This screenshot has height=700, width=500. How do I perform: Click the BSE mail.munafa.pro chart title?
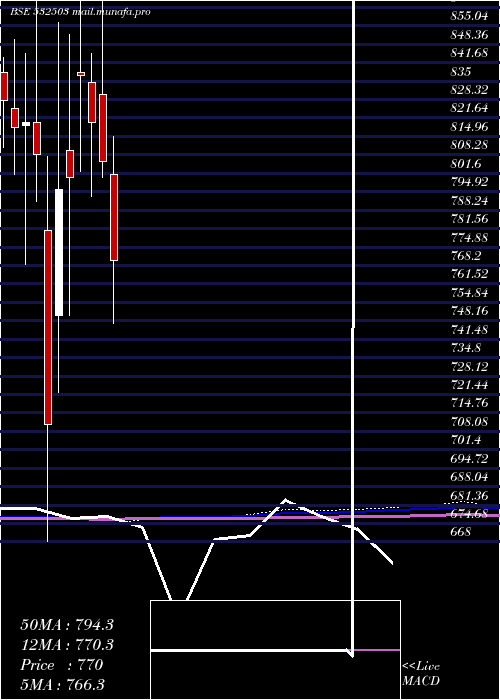coord(80,12)
